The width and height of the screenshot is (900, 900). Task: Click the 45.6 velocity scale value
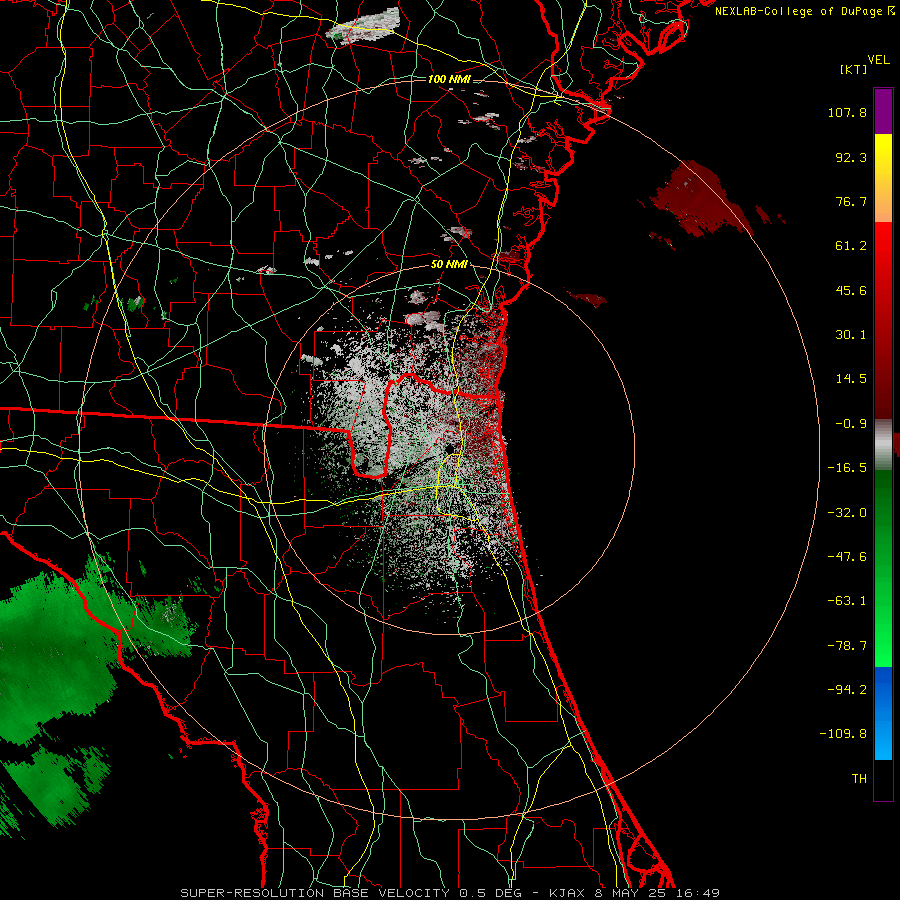pos(851,290)
